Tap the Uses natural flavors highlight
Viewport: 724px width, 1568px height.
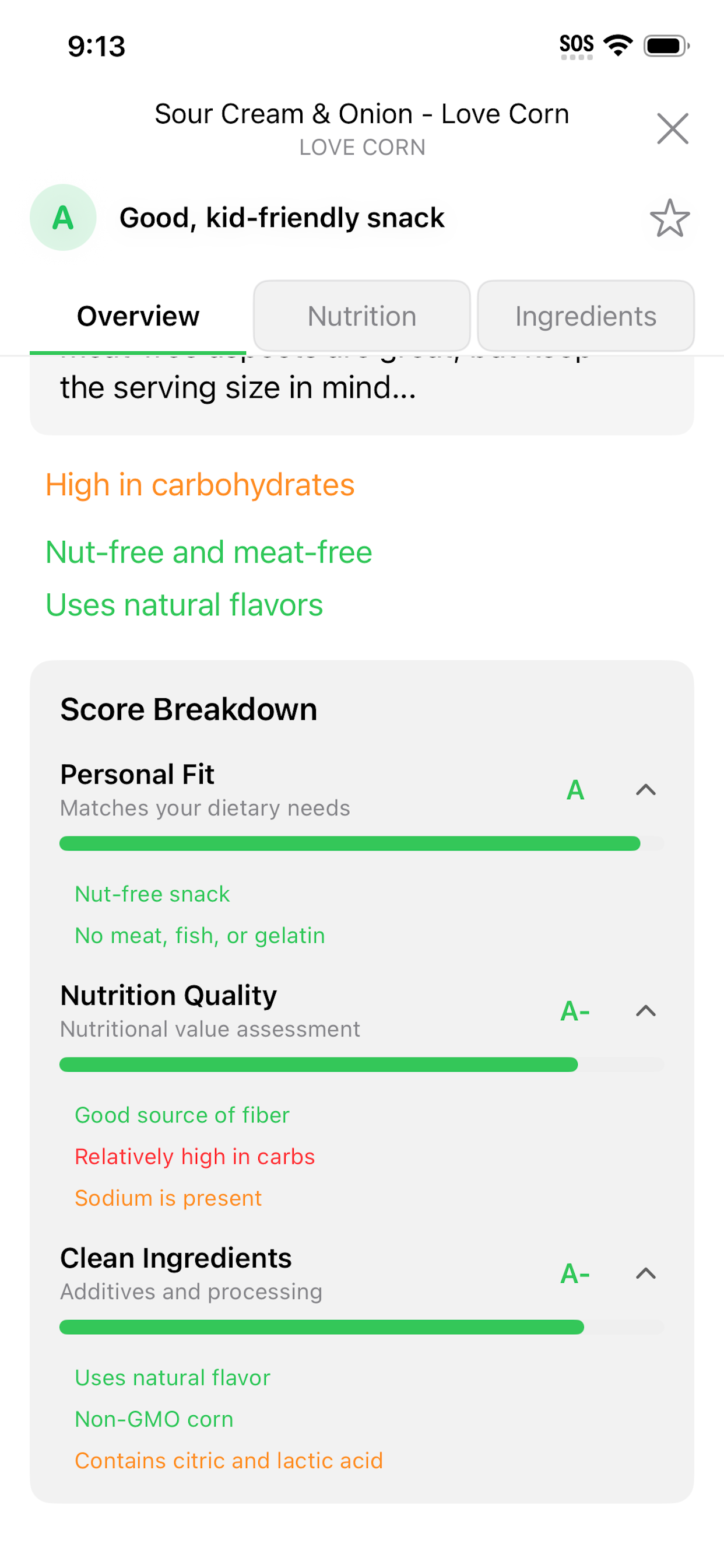[184, 605]
